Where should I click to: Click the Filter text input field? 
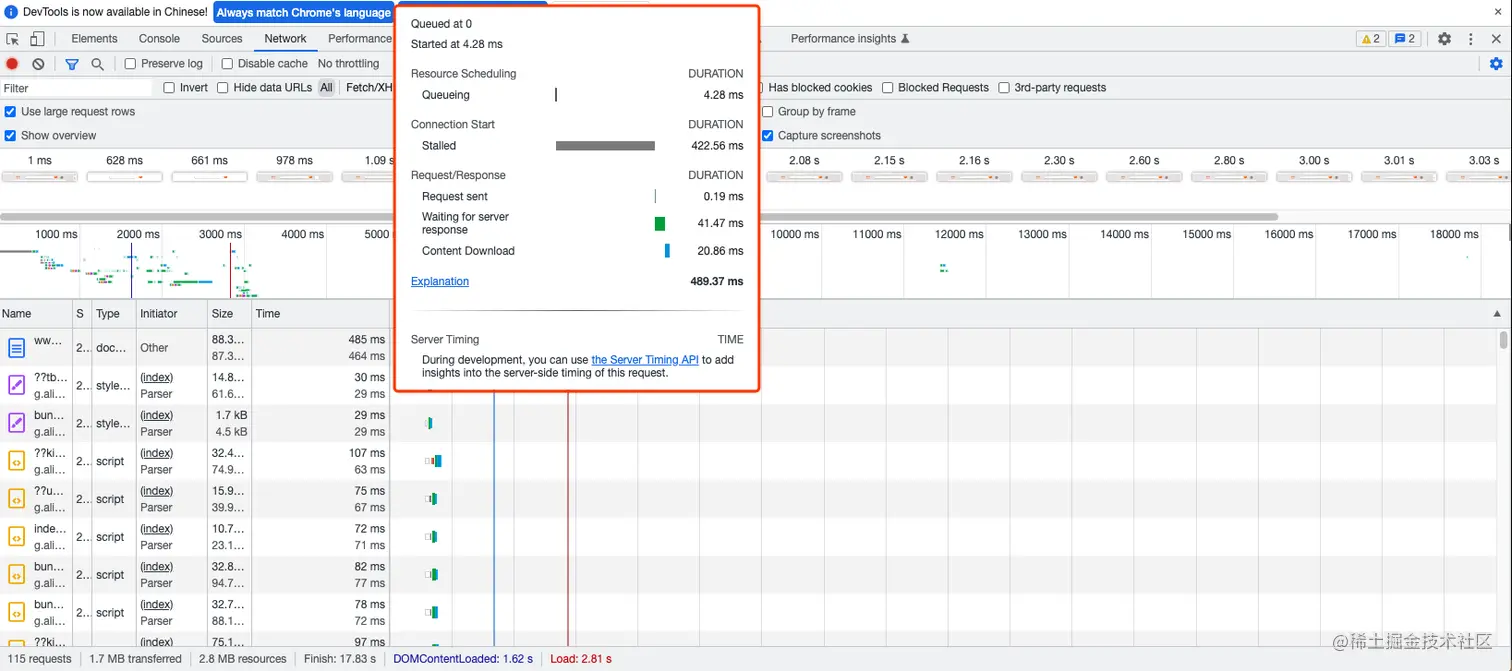pyautogui.click(x=76, y=88)
